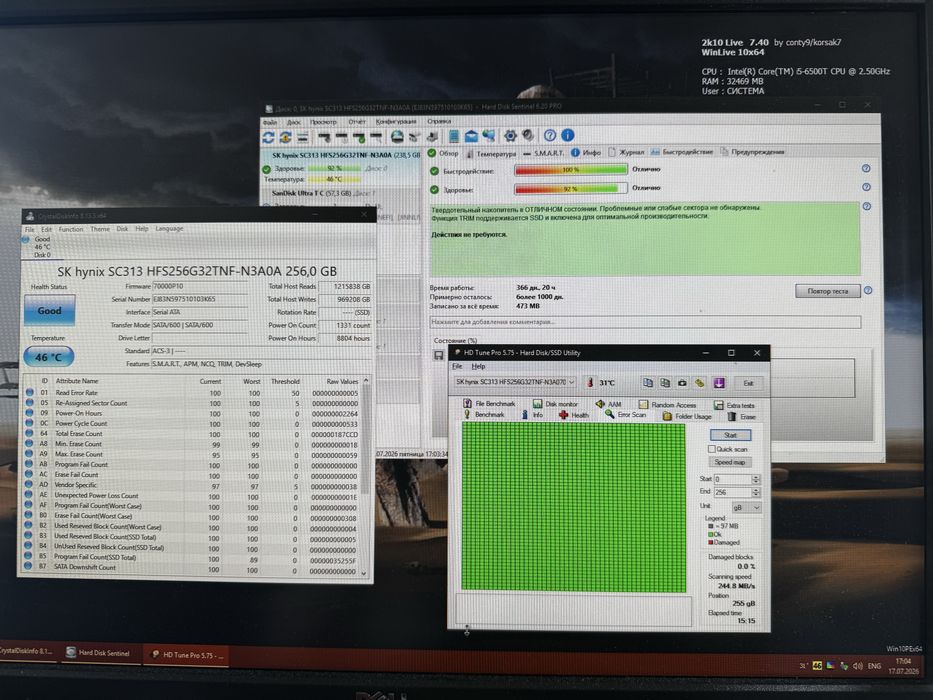Click disk with green check icon in Sentinel toolbar

(x=359, y=138)
